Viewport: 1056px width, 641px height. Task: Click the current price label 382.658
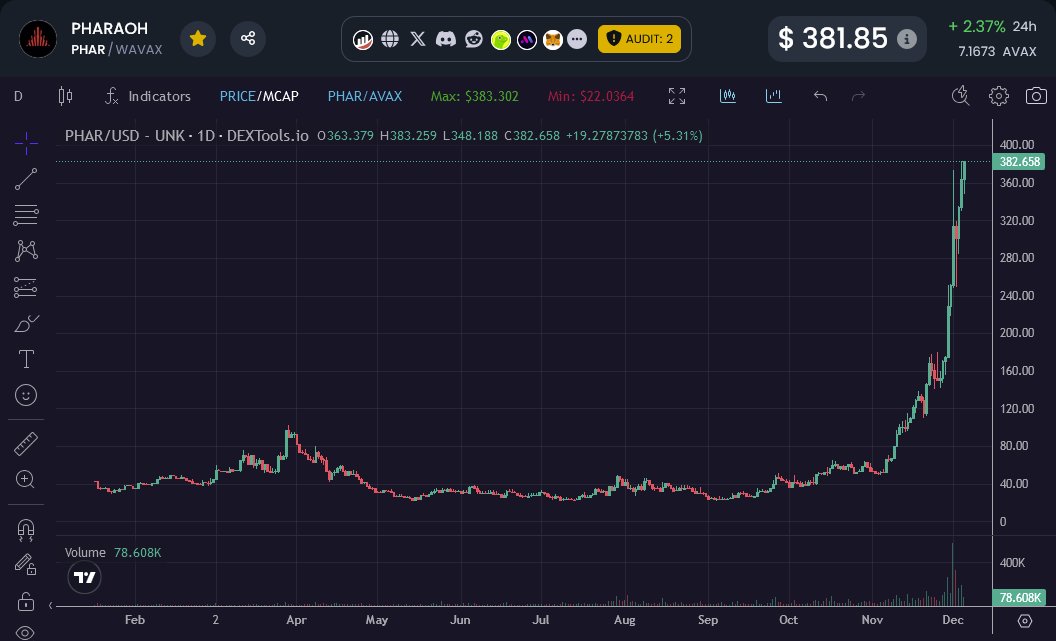[x=1019, y=162]
